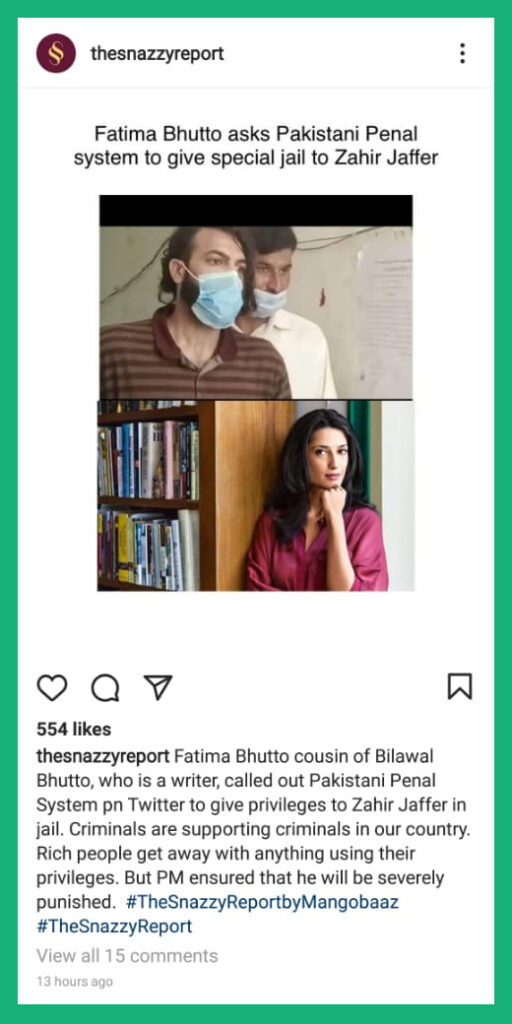
Task: Like the post with the heart icon
Action: (x=52, y=688)
